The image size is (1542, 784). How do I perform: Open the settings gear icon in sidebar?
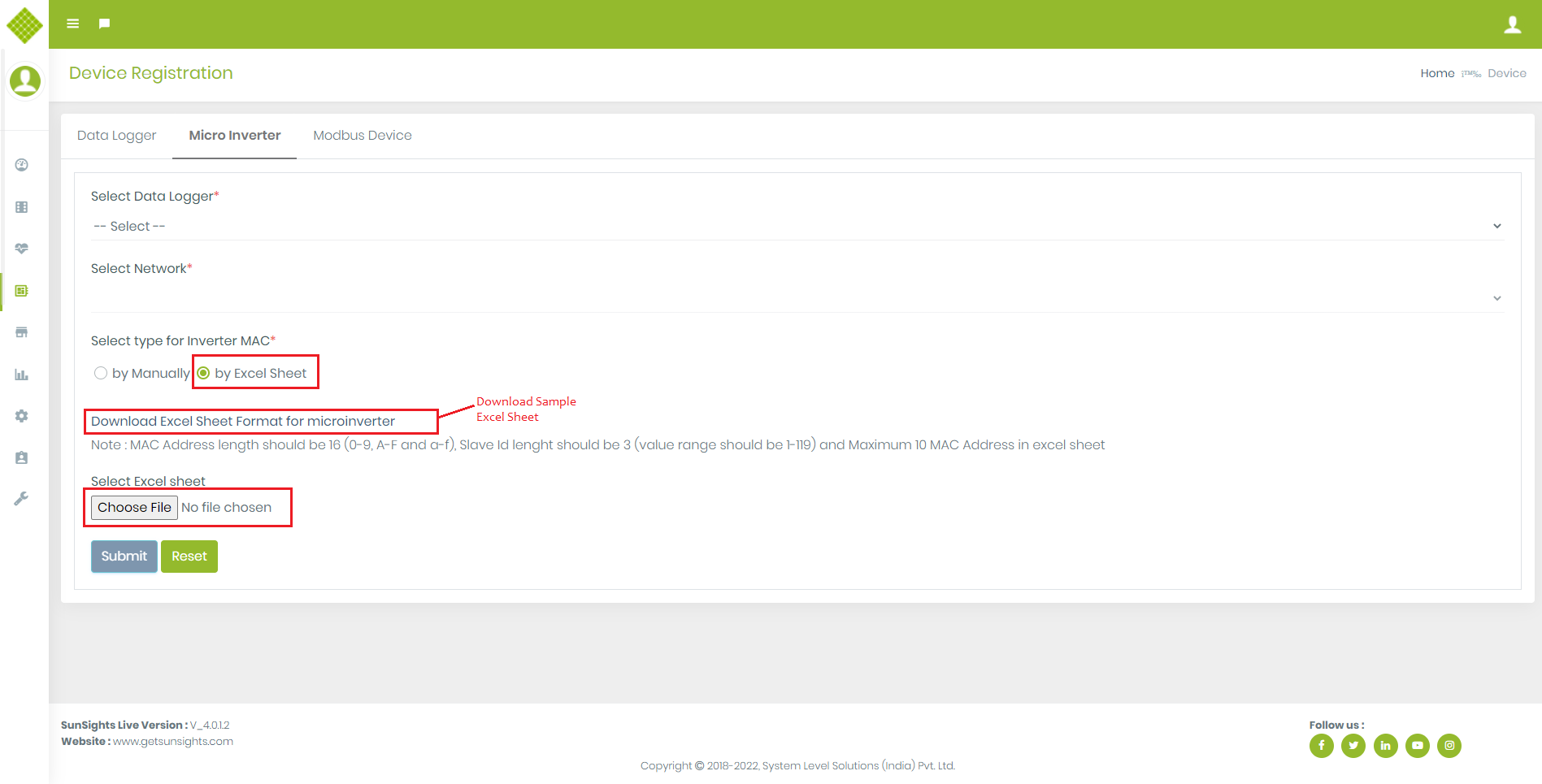point(22,416)
